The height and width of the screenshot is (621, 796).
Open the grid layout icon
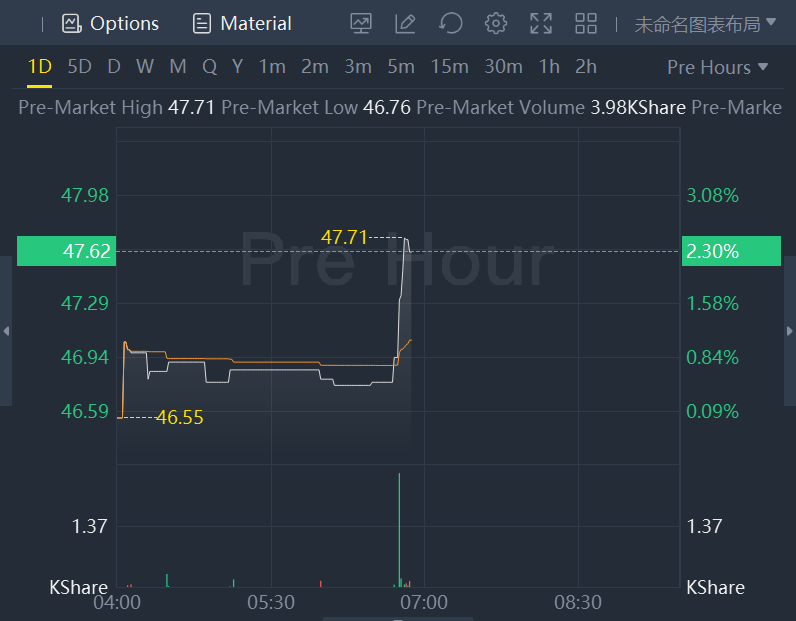pos(586,23)
